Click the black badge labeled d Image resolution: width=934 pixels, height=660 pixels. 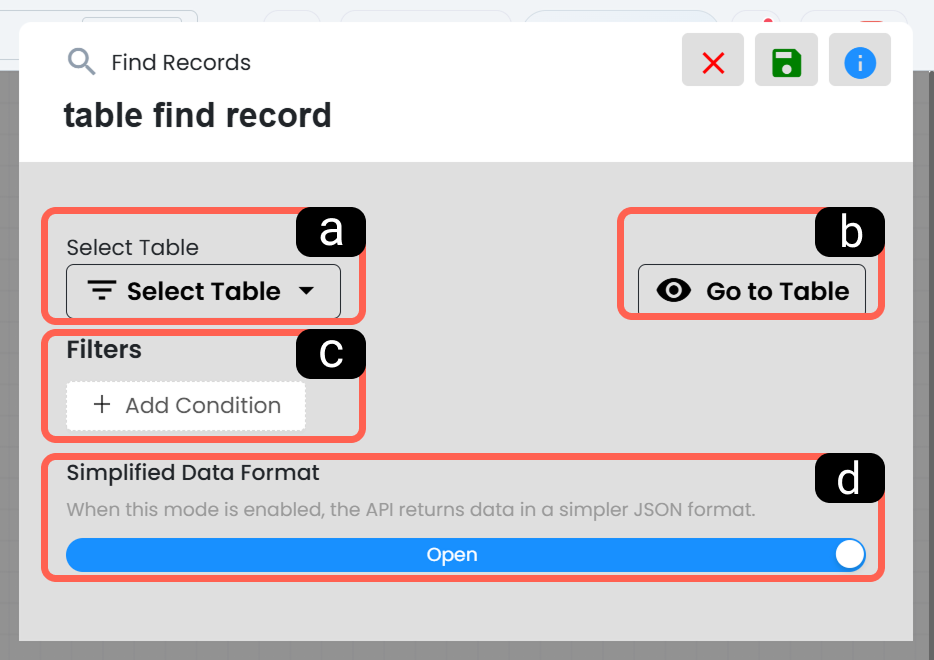[849, 478]
